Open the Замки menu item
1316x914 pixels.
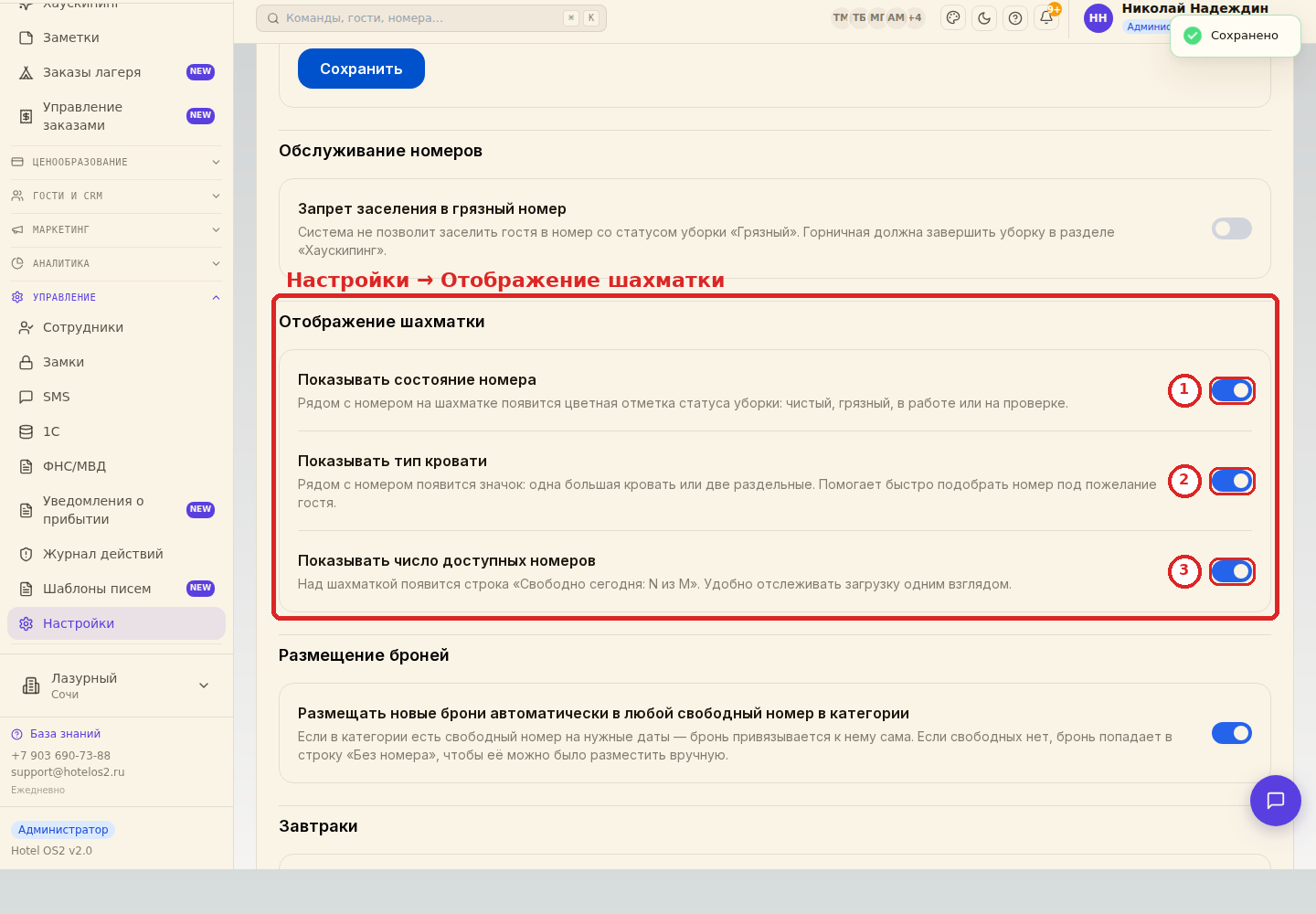click(116, 362)
